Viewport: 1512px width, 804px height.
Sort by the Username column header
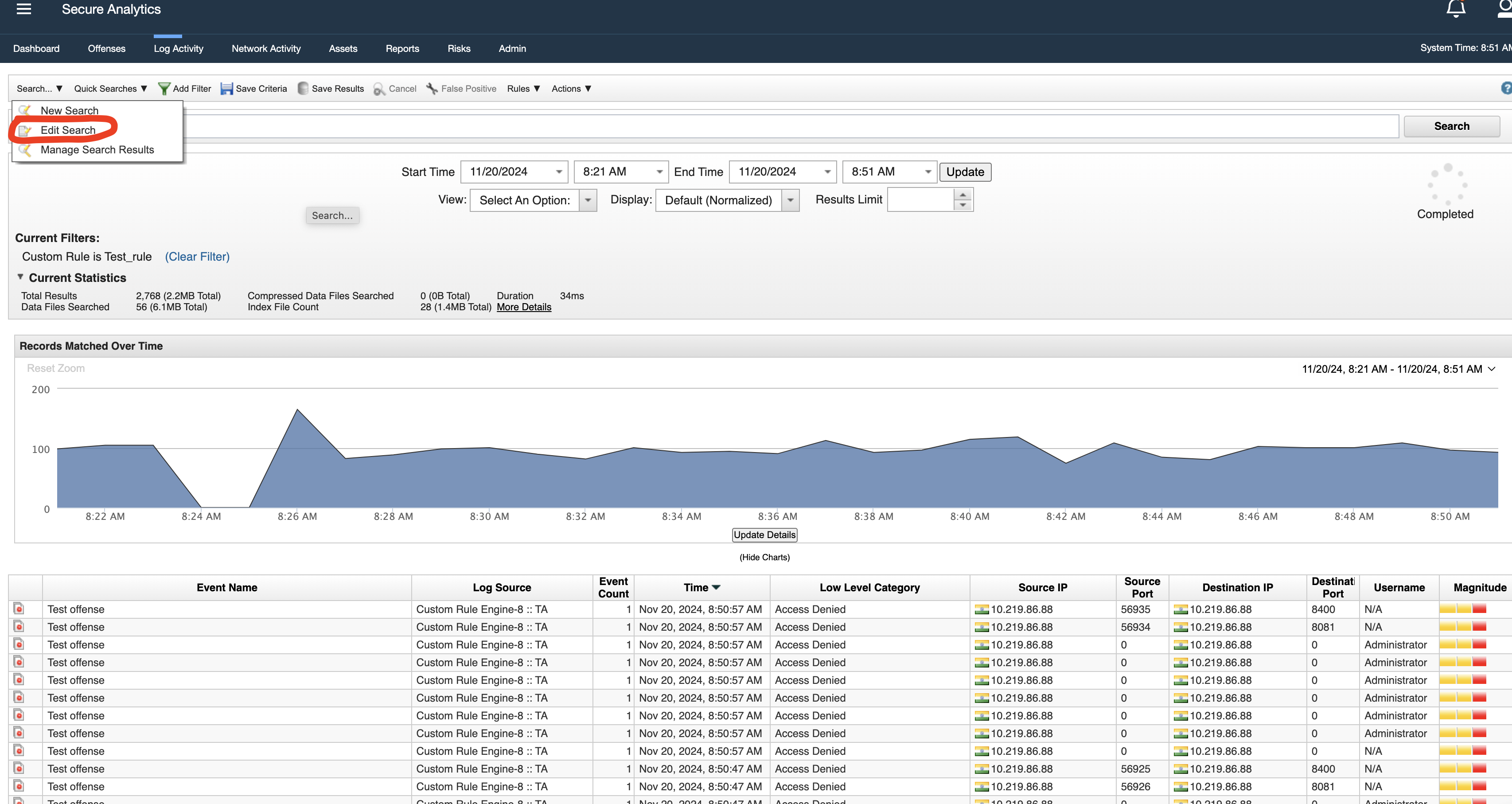pos(1399,587)
